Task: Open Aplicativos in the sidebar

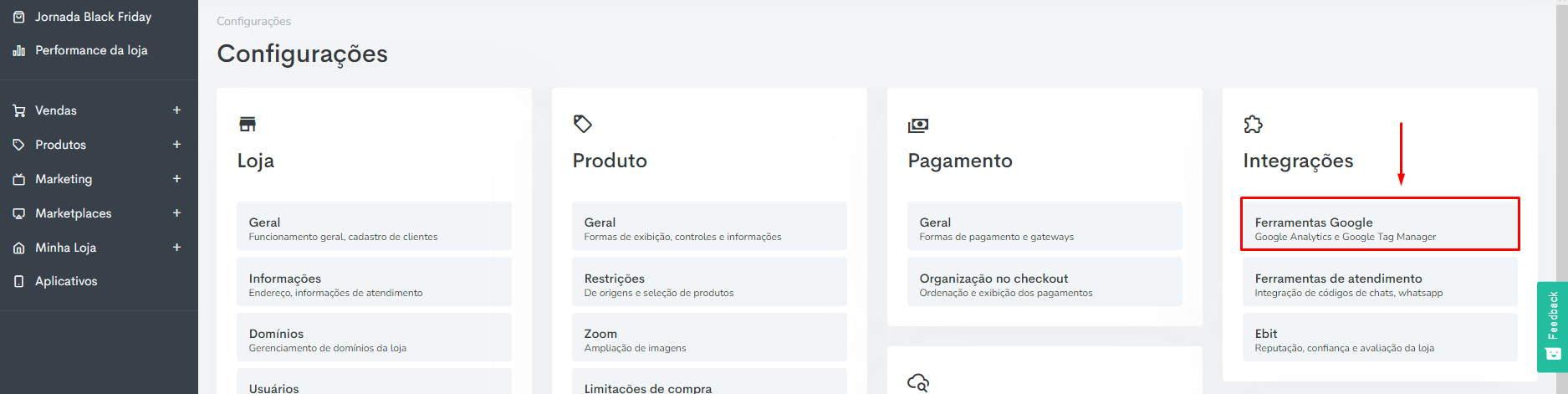Action: tap(66, 281)
